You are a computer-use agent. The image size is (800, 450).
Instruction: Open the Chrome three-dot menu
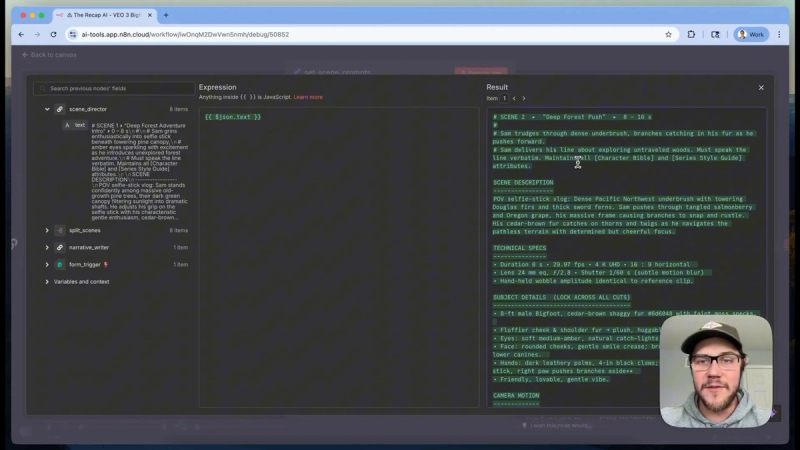coord(779,34)
